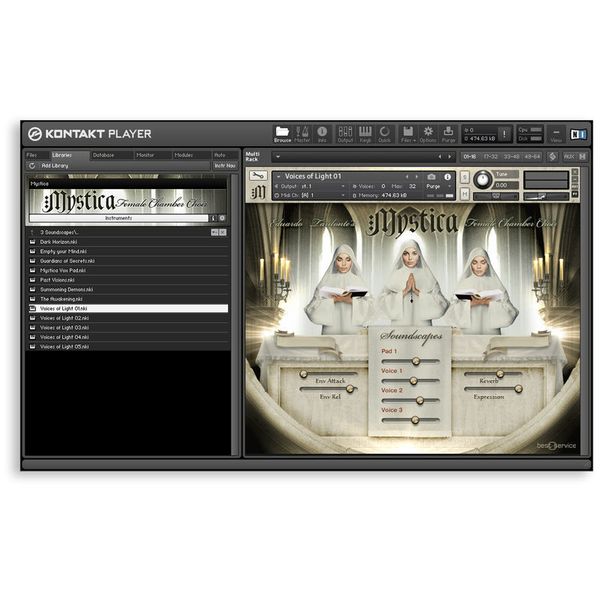600x600 pixels.
Task: Switch to the Files tab
Action: [32, 155]
